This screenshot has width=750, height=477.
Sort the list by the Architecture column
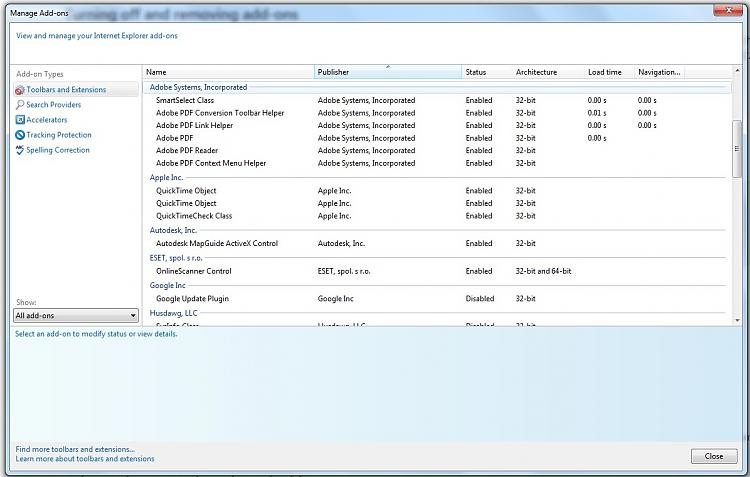(x=548, y=72)
